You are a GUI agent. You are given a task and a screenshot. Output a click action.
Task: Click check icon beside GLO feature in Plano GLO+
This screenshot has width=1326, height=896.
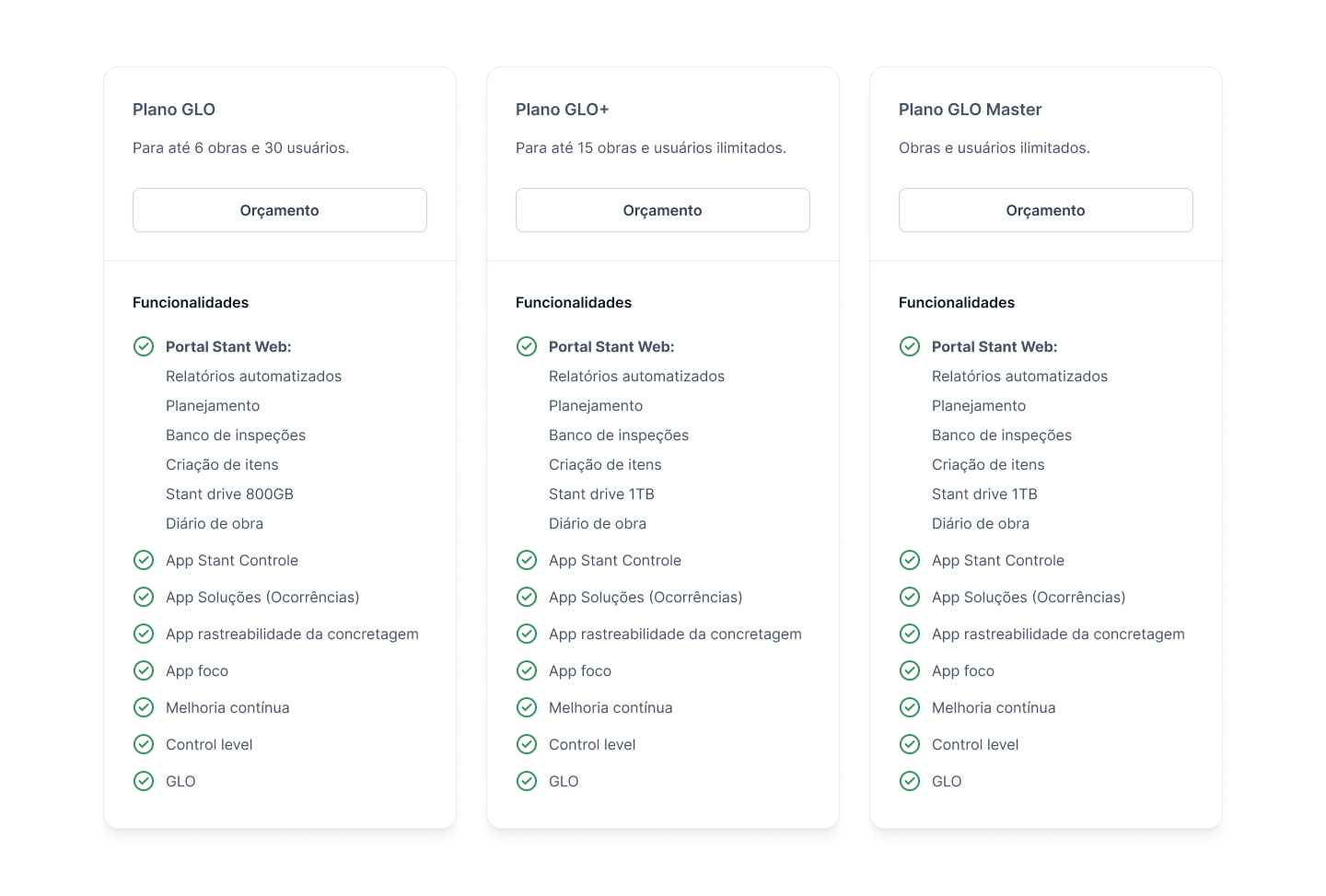click(x=527, y=781)
